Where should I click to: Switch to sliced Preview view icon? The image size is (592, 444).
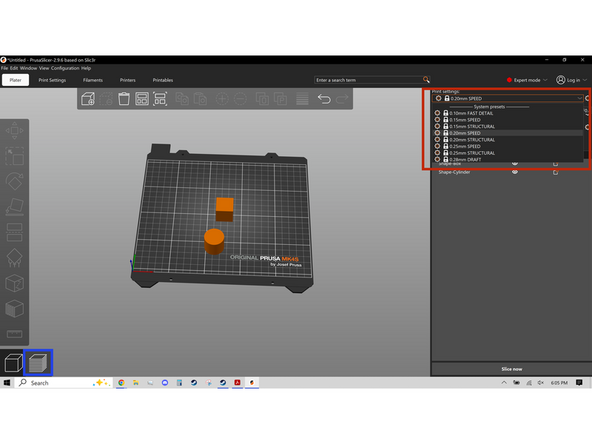pyautogui.click(x=38, y=363)
